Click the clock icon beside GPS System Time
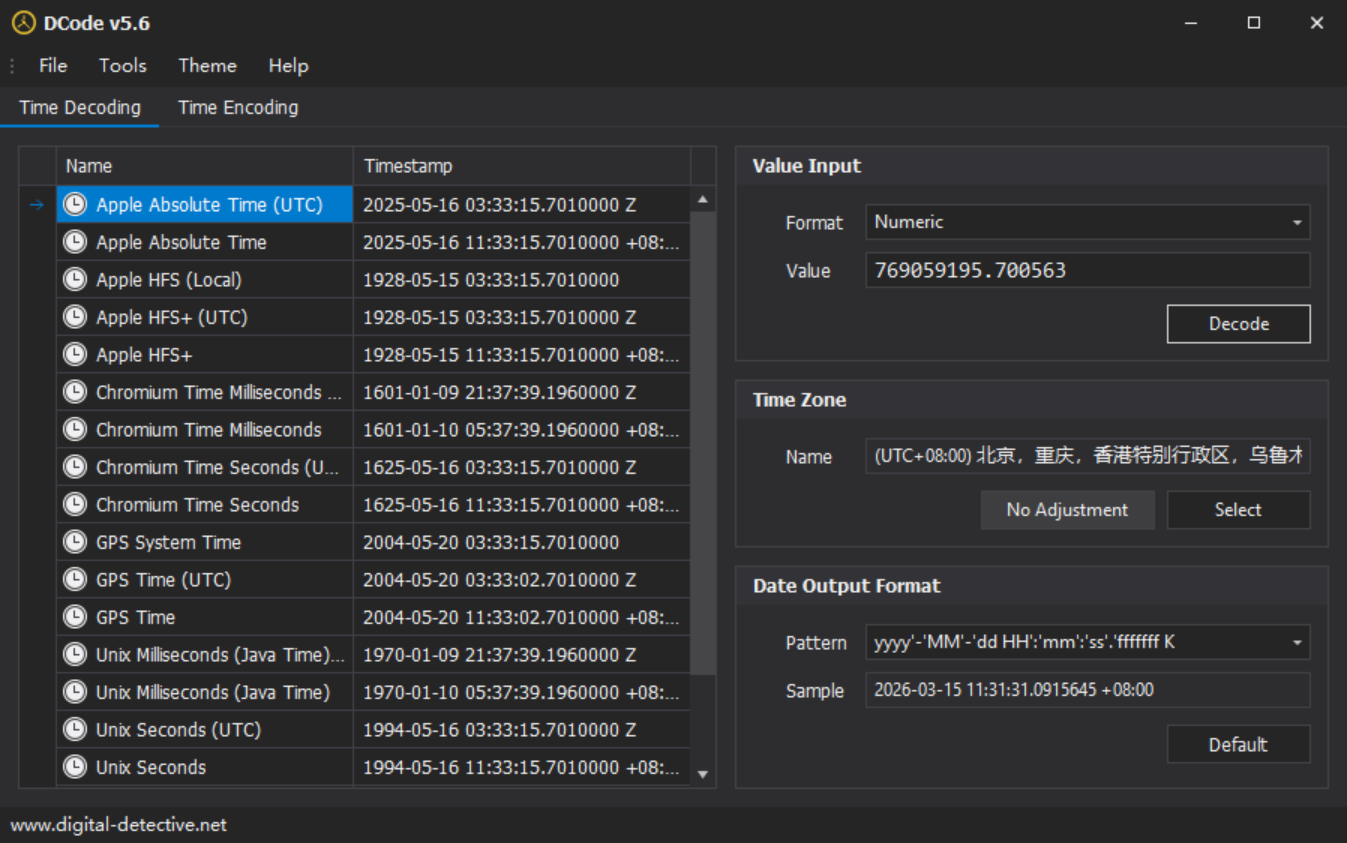Screen dimensions: 1347x843 [x=75, y=542]
